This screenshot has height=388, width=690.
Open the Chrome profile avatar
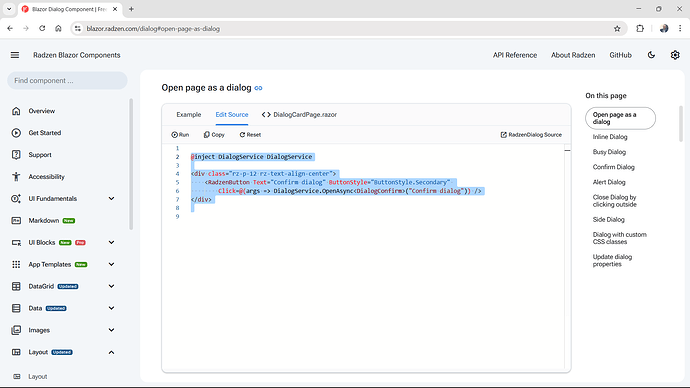664,29
